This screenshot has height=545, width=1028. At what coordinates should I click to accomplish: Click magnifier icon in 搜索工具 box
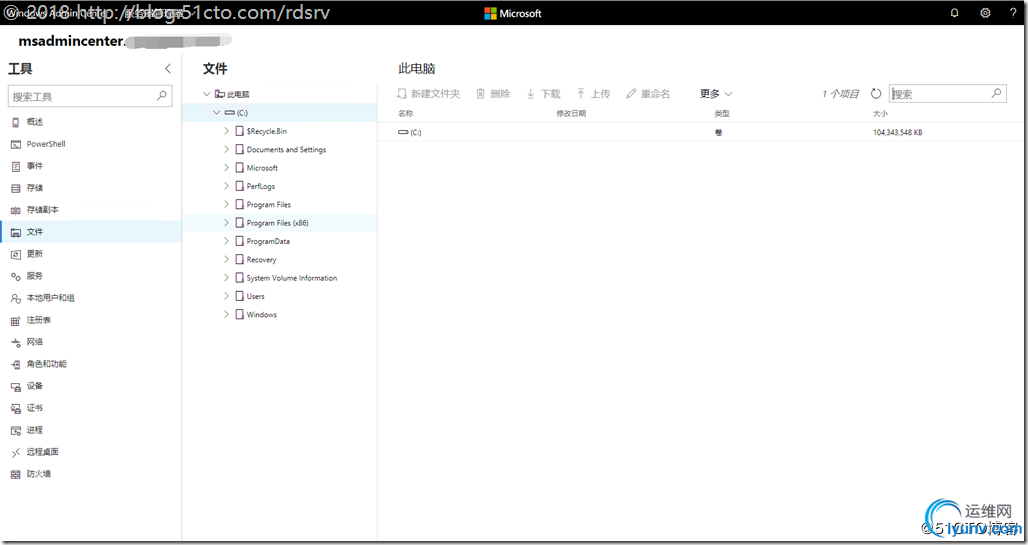[162, 96]
